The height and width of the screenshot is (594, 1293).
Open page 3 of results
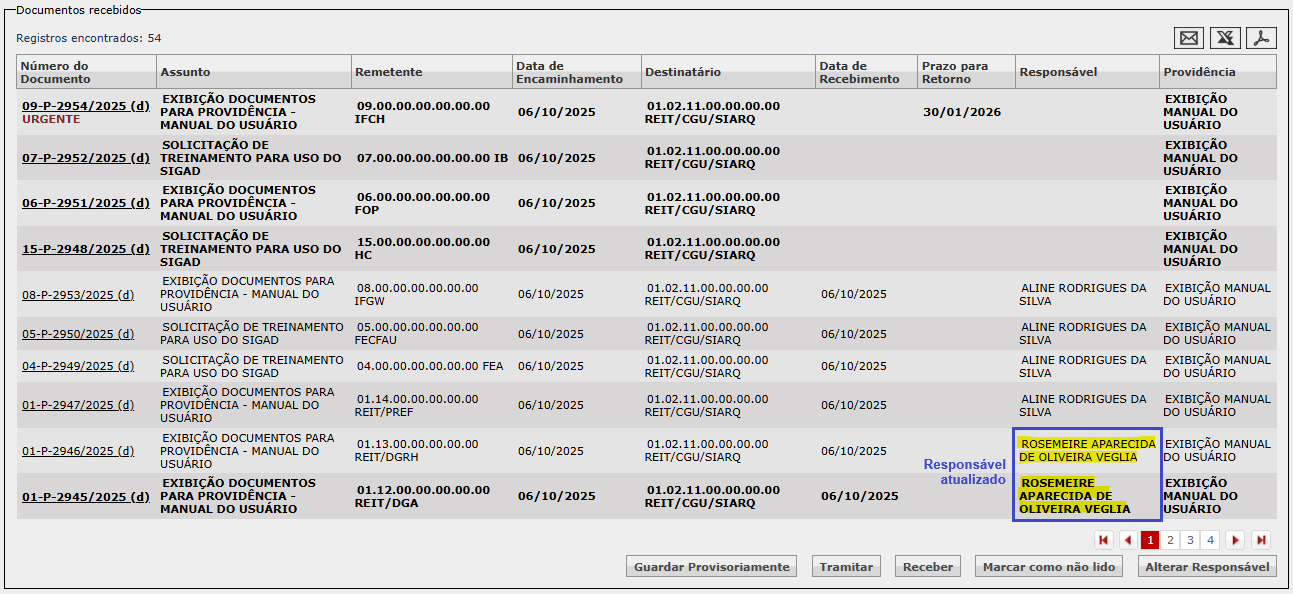pos(1190,540)
